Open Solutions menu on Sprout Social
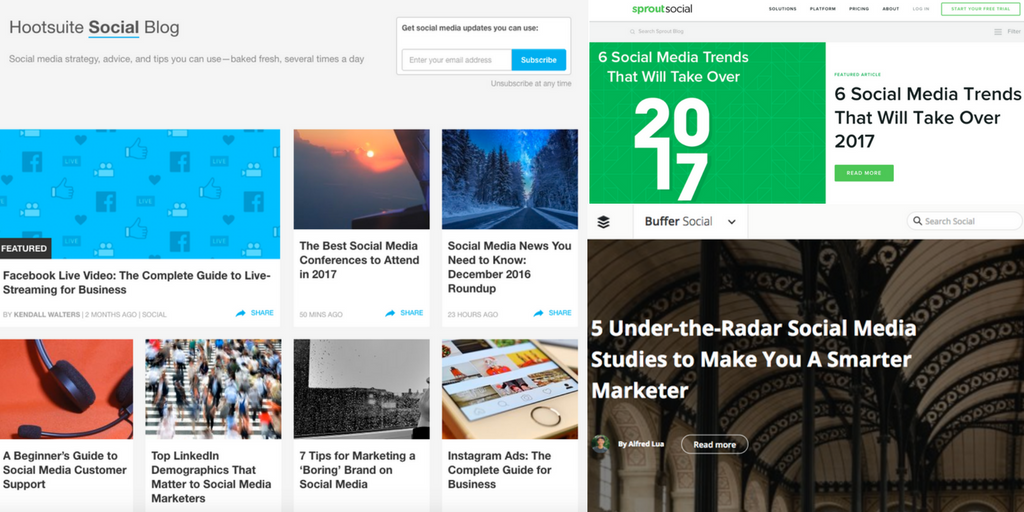The image size is (1024, 512). point(782,9)
